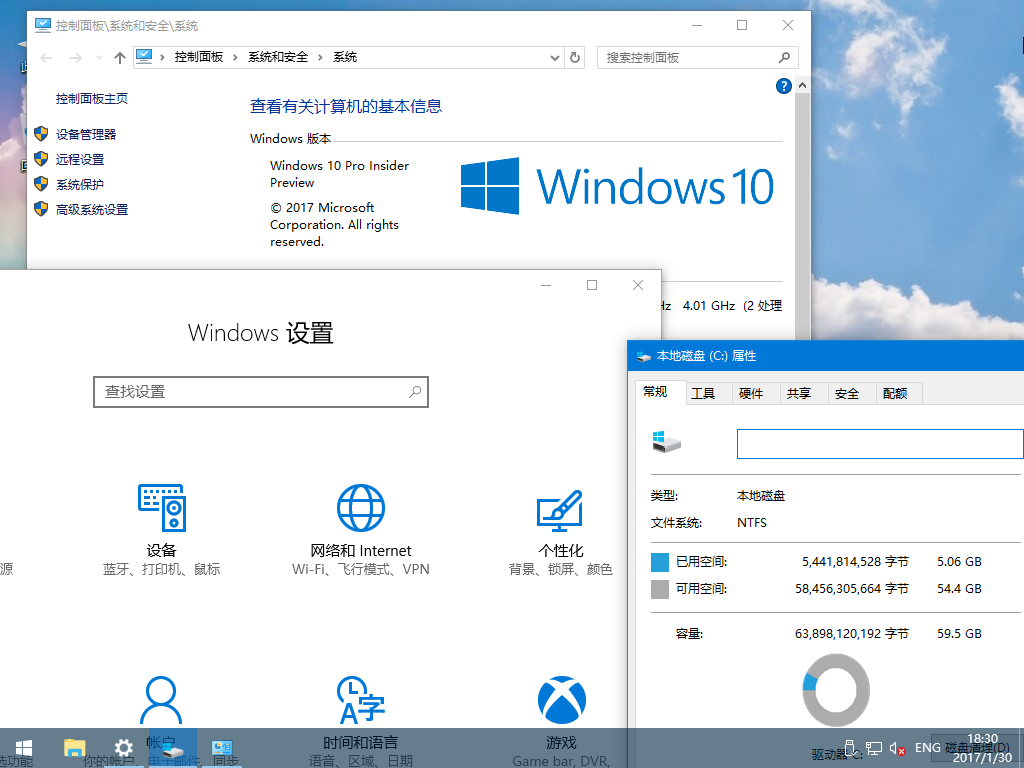This screenshot has width=1024, height=768.
Task: Open 游戏 Xbox icon in Settings
Action: click(x=562, y=700)
